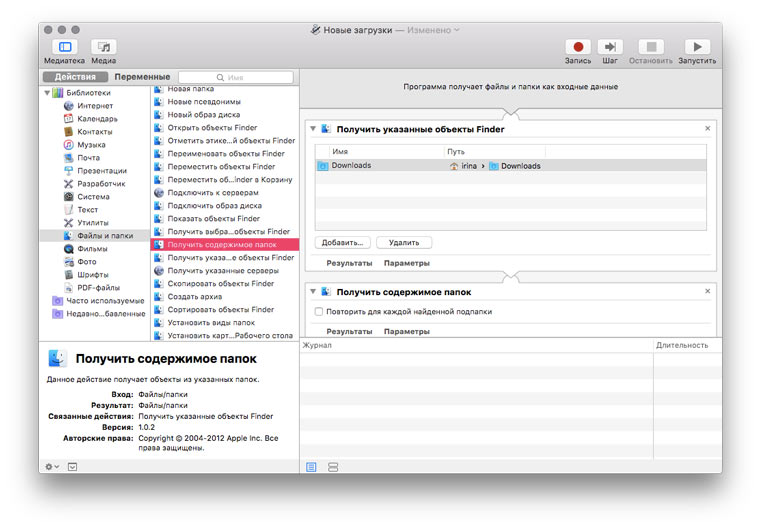Open Результаты of Получить содержимое папок
Viewport: 760px width, 528px height.
(349, 332)
